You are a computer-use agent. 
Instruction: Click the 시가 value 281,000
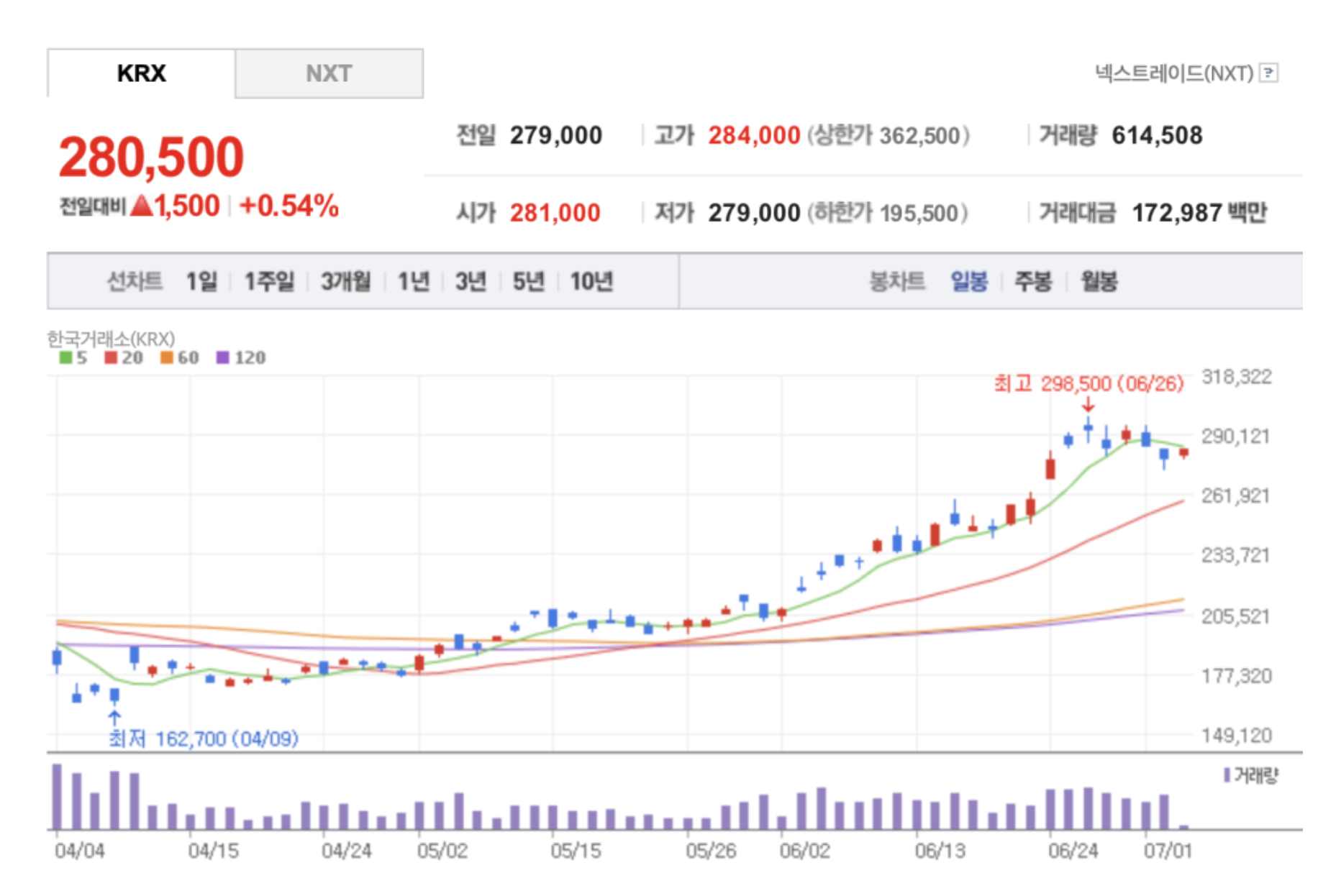tap(555, 213)
